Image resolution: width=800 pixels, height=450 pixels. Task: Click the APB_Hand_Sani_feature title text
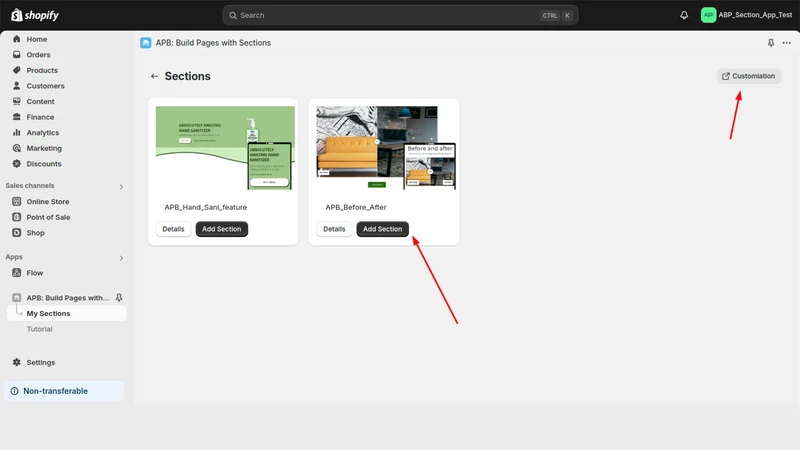point(206,207)
